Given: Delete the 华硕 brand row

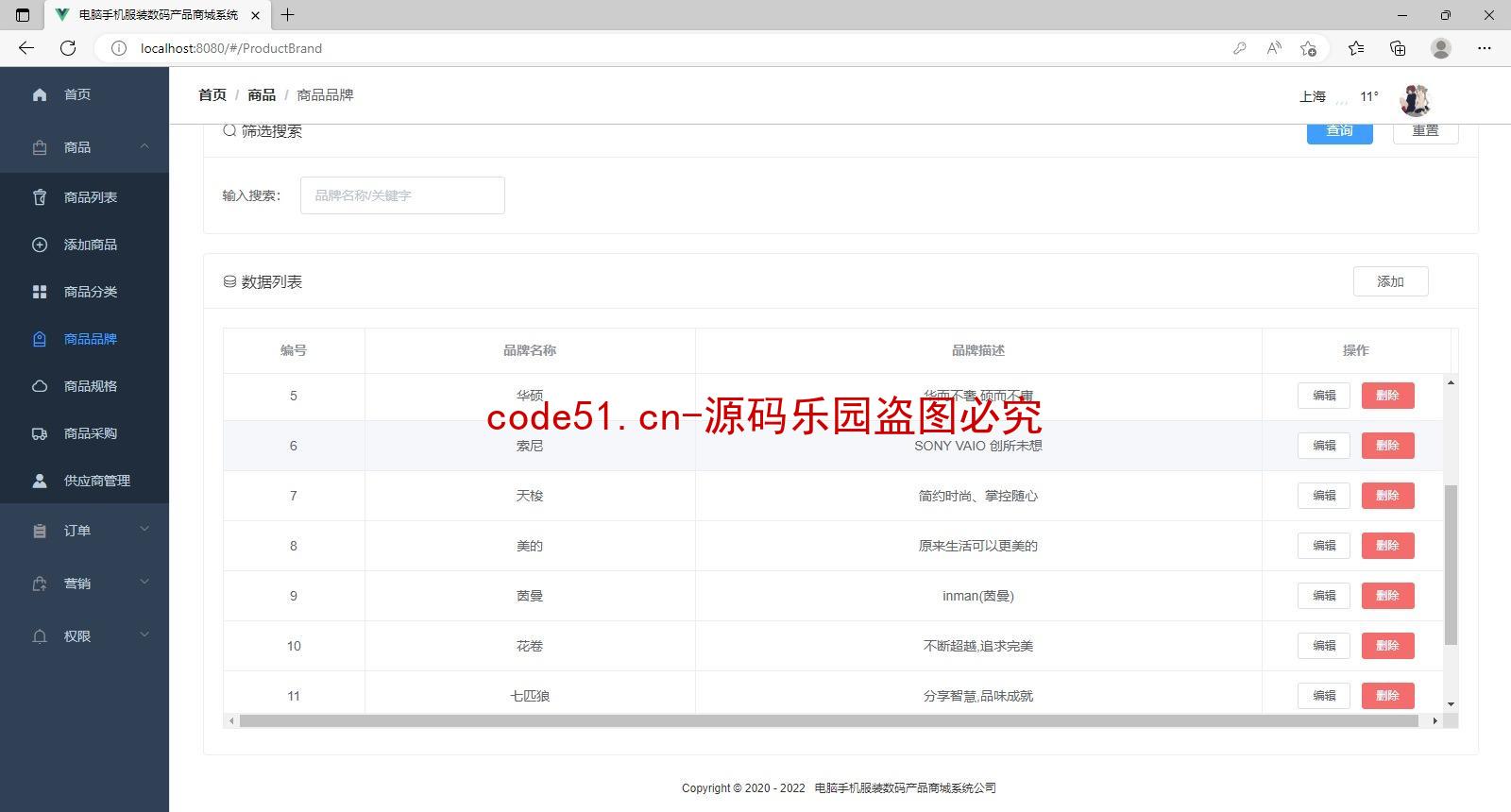Looking at the screenshot, I should pyautogui.click(x=1387, y=396).
